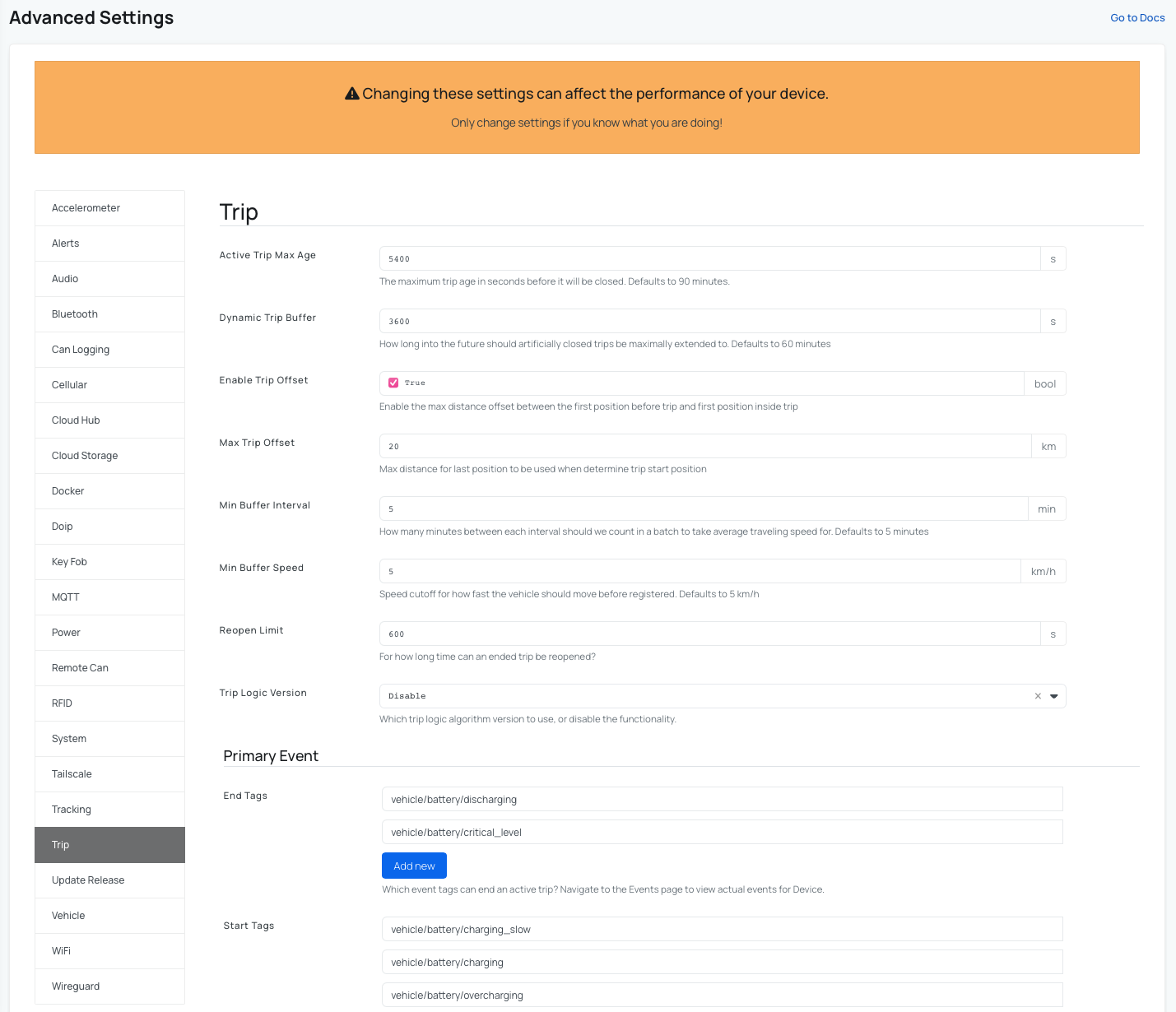1176x1012 pixels.
Task: Switch to the Tracking settings tab
Action: coord(109,810)
